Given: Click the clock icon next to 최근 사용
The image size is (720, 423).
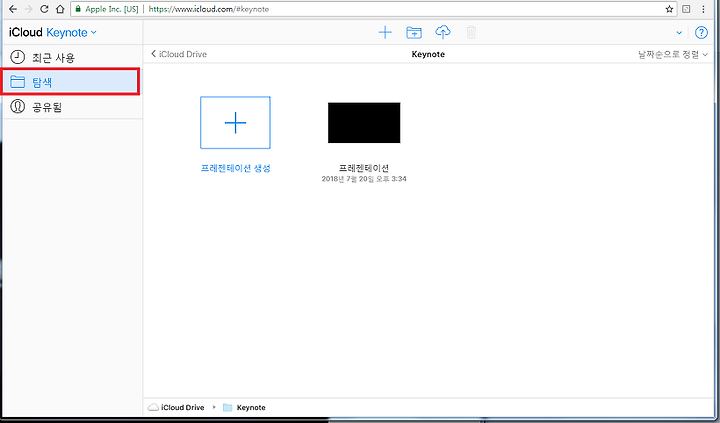Looking at the screenshot, I should click(x=17, y=57).
